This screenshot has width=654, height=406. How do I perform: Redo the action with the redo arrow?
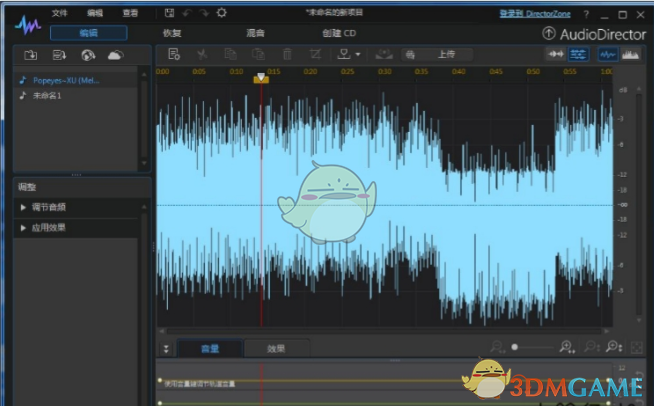[x=204, y=13]
